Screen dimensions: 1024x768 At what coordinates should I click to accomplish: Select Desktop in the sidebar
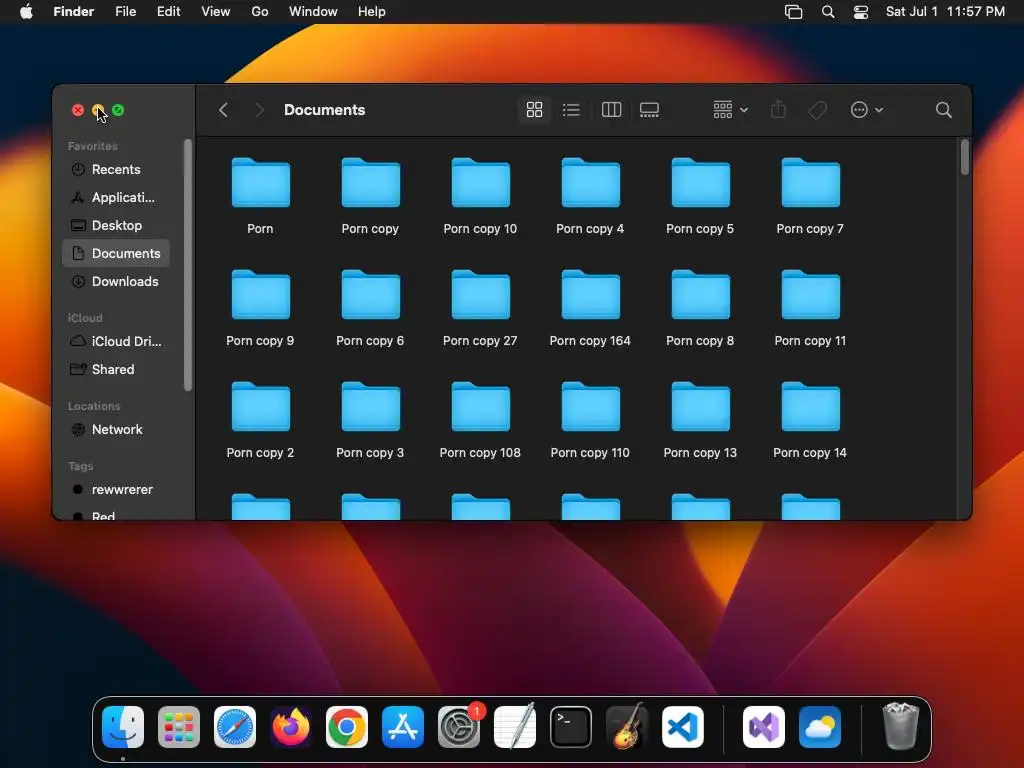[116, 225]
